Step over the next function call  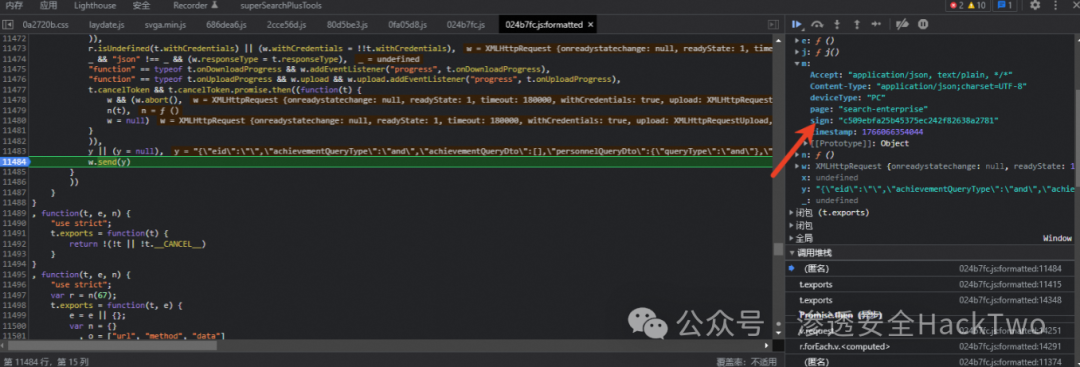(817, 24)
